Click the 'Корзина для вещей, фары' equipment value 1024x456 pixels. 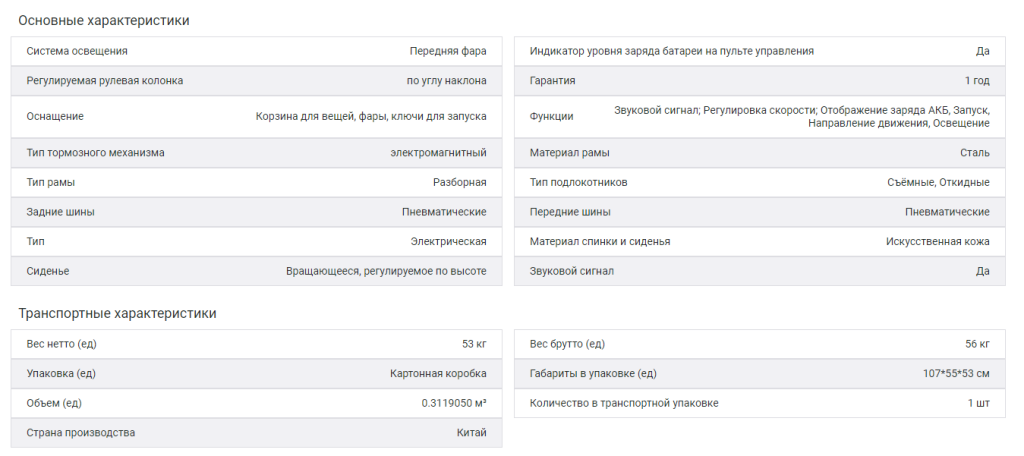click(371, 116)
